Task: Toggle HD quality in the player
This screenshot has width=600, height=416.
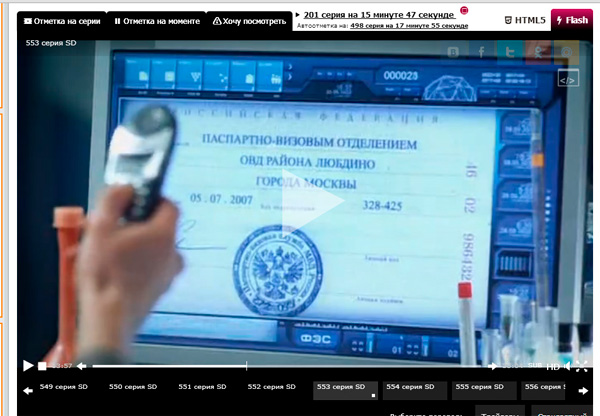Action: point(553,366)
